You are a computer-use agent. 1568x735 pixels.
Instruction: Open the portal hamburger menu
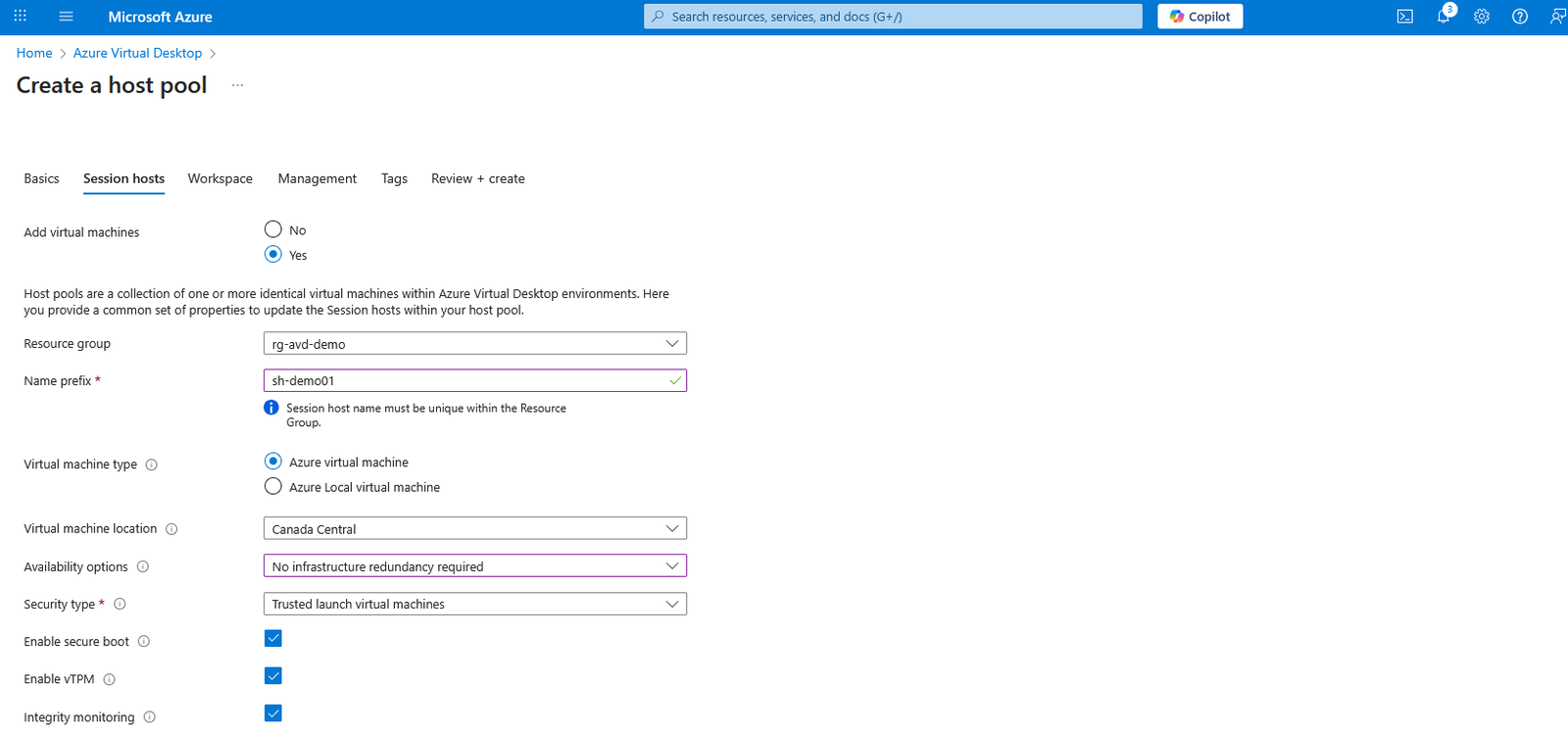67,17
